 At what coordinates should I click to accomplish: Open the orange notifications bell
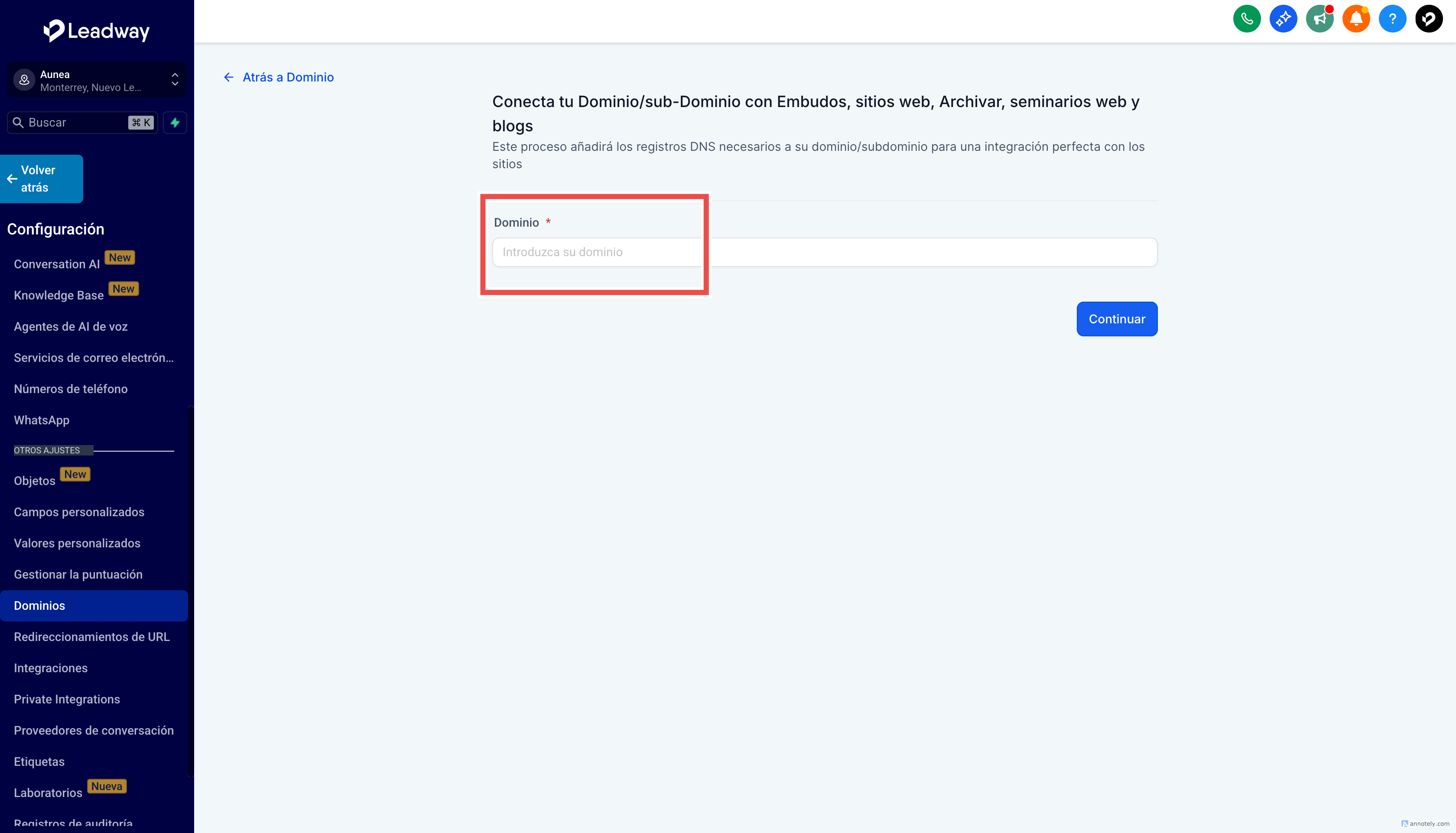[1356, 19]
